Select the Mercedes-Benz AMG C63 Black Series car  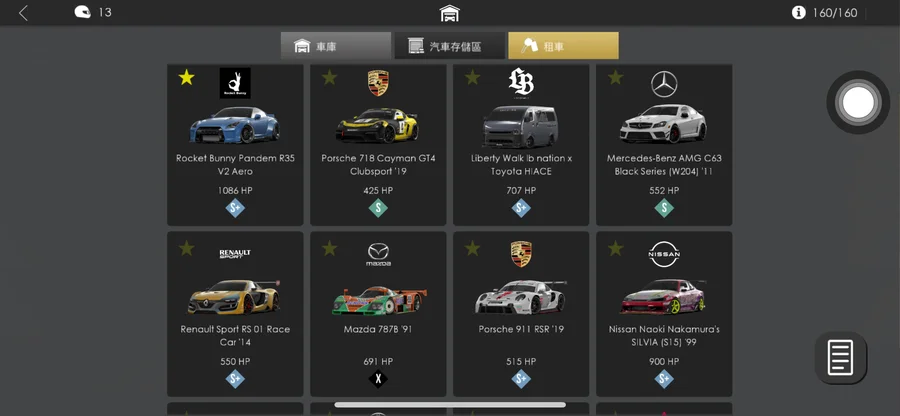click(x=664, y=145)
